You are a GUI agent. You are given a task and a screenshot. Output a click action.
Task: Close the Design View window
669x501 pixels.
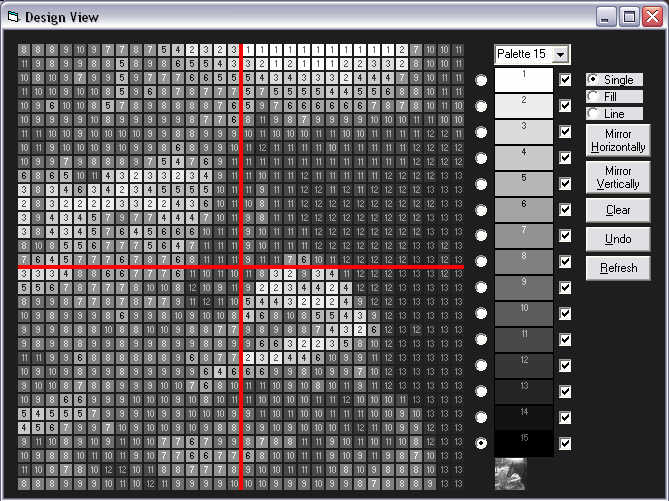652,17
